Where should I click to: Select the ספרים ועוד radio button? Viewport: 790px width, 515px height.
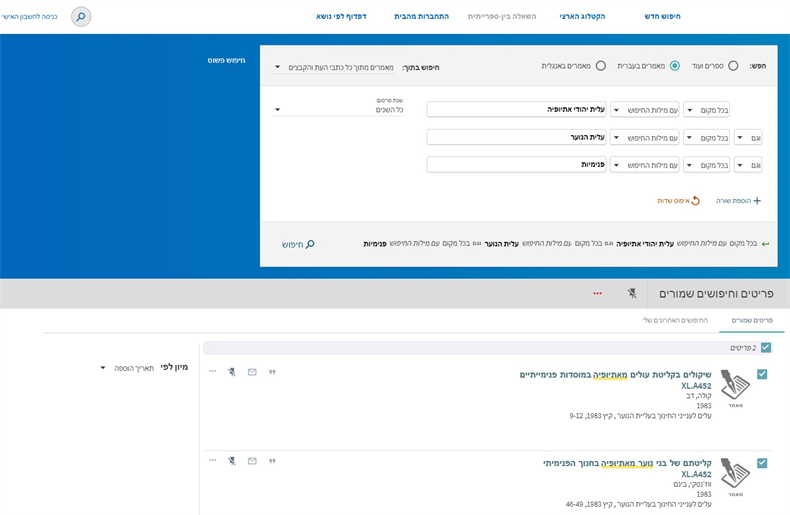[x=733, y=66]
